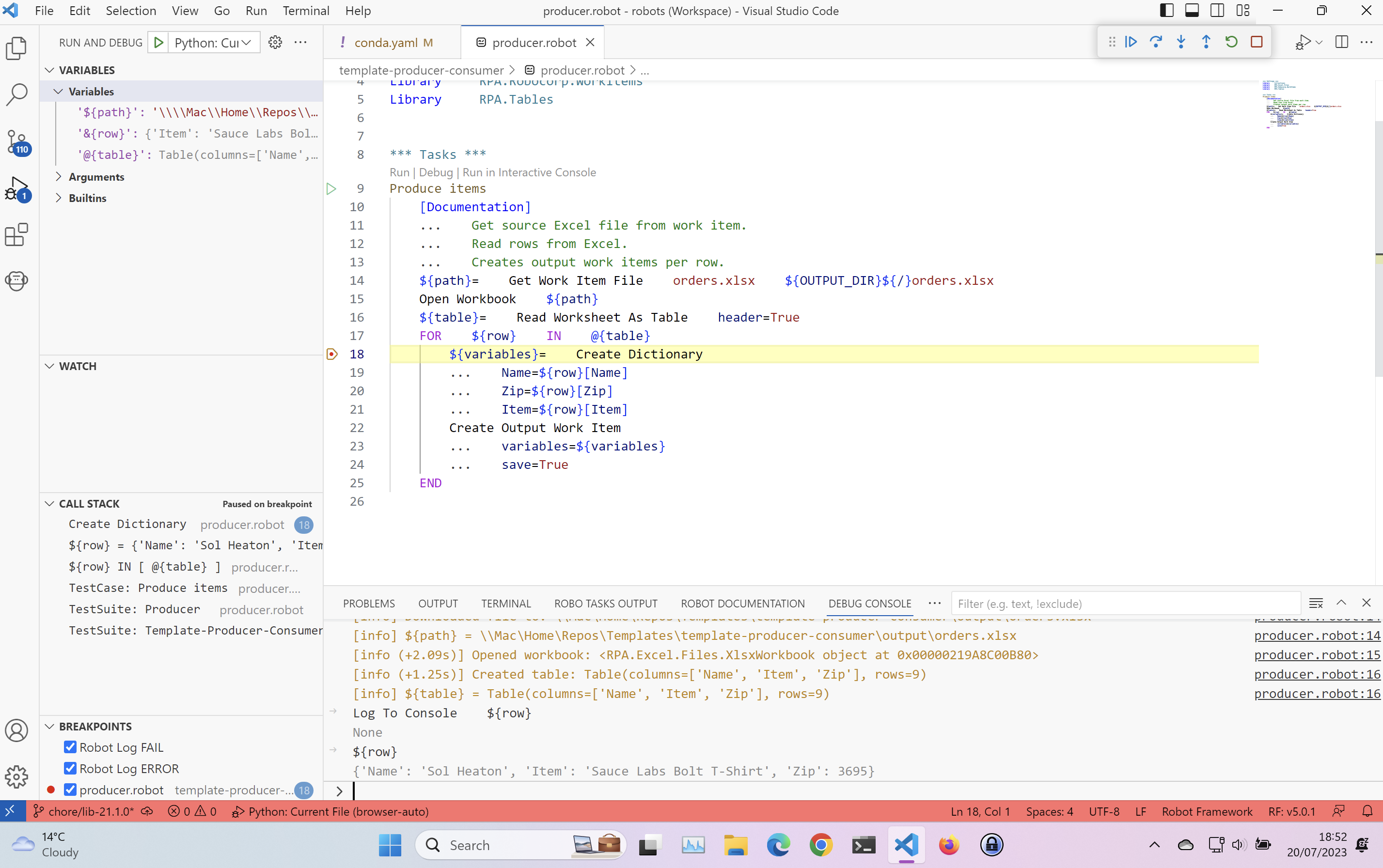Uncheck the Robot Log FAIL breakpoint

click(x=70, y=747)
